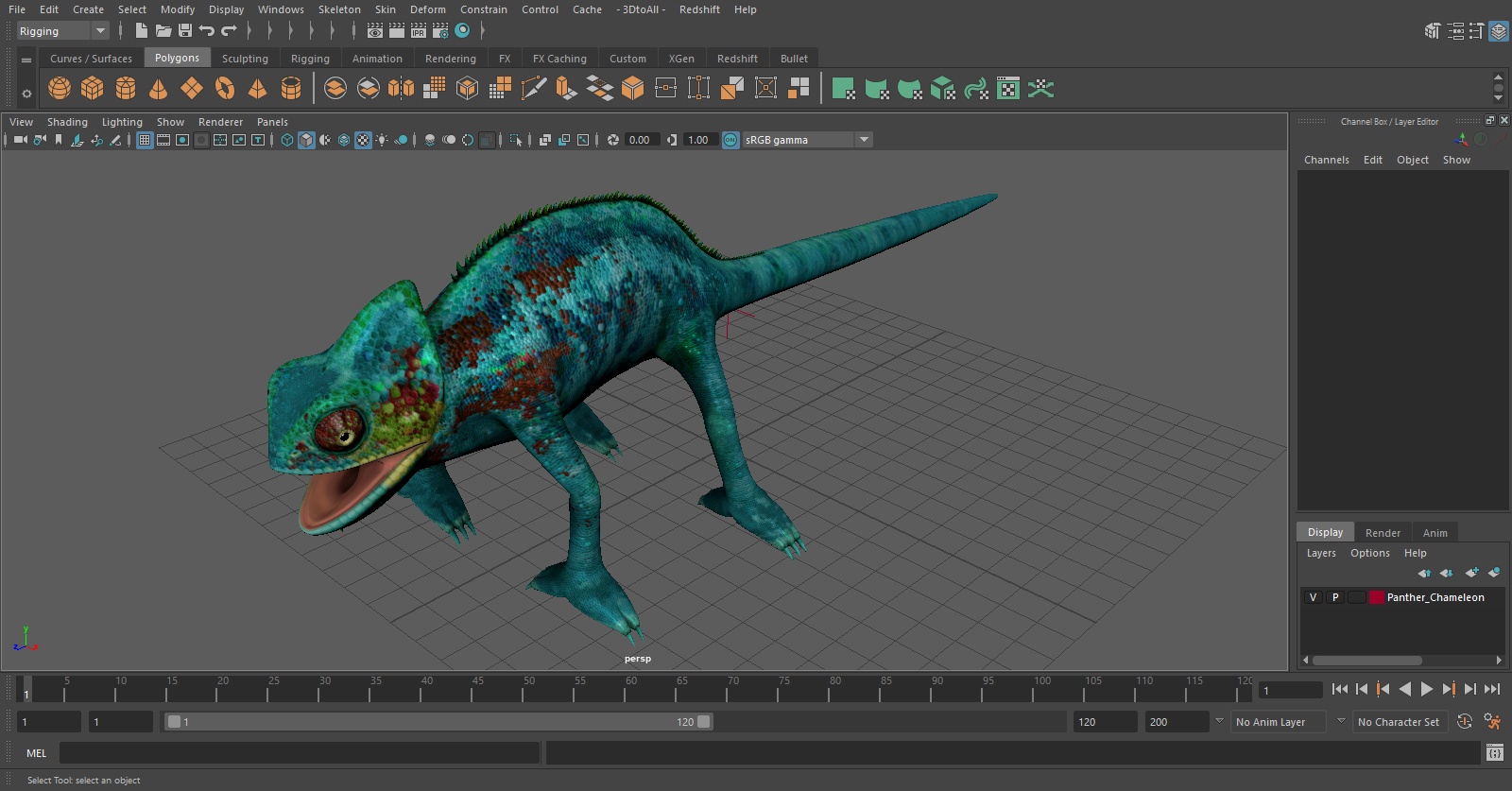The height and width of the screenshot is (791, 1512).
Task: Switch to the Sculpting shelf tab
Action: coord(245,59)
